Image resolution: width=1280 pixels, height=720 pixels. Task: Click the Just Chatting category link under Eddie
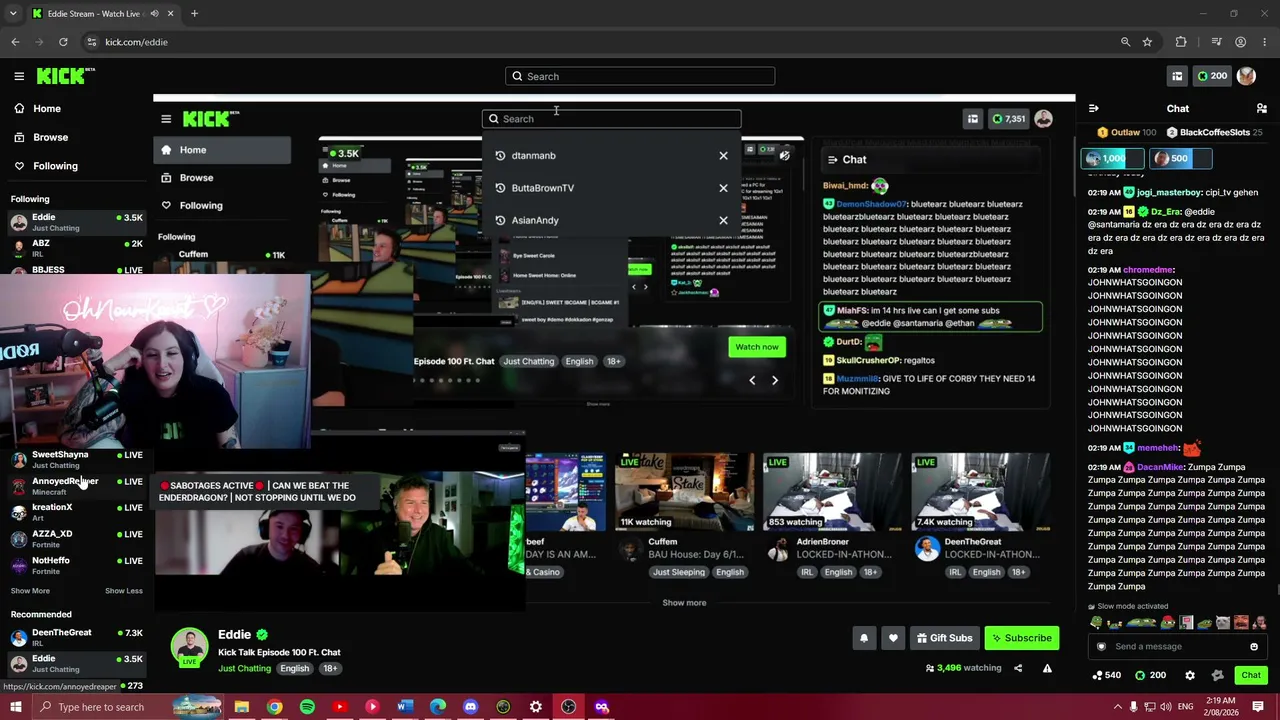pos(245,668)
